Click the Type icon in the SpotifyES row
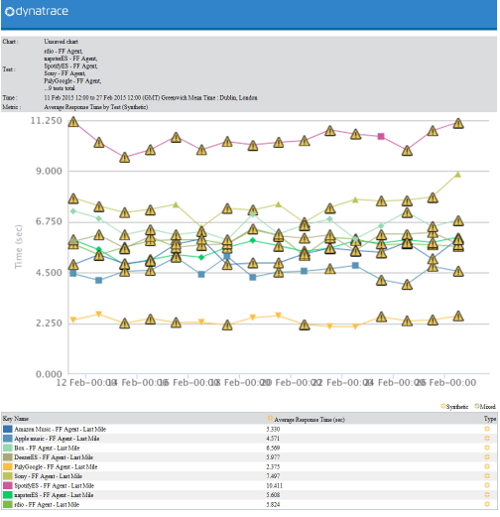Image resolution: width=500 pixels, height=517 pixels. [487, 485]
